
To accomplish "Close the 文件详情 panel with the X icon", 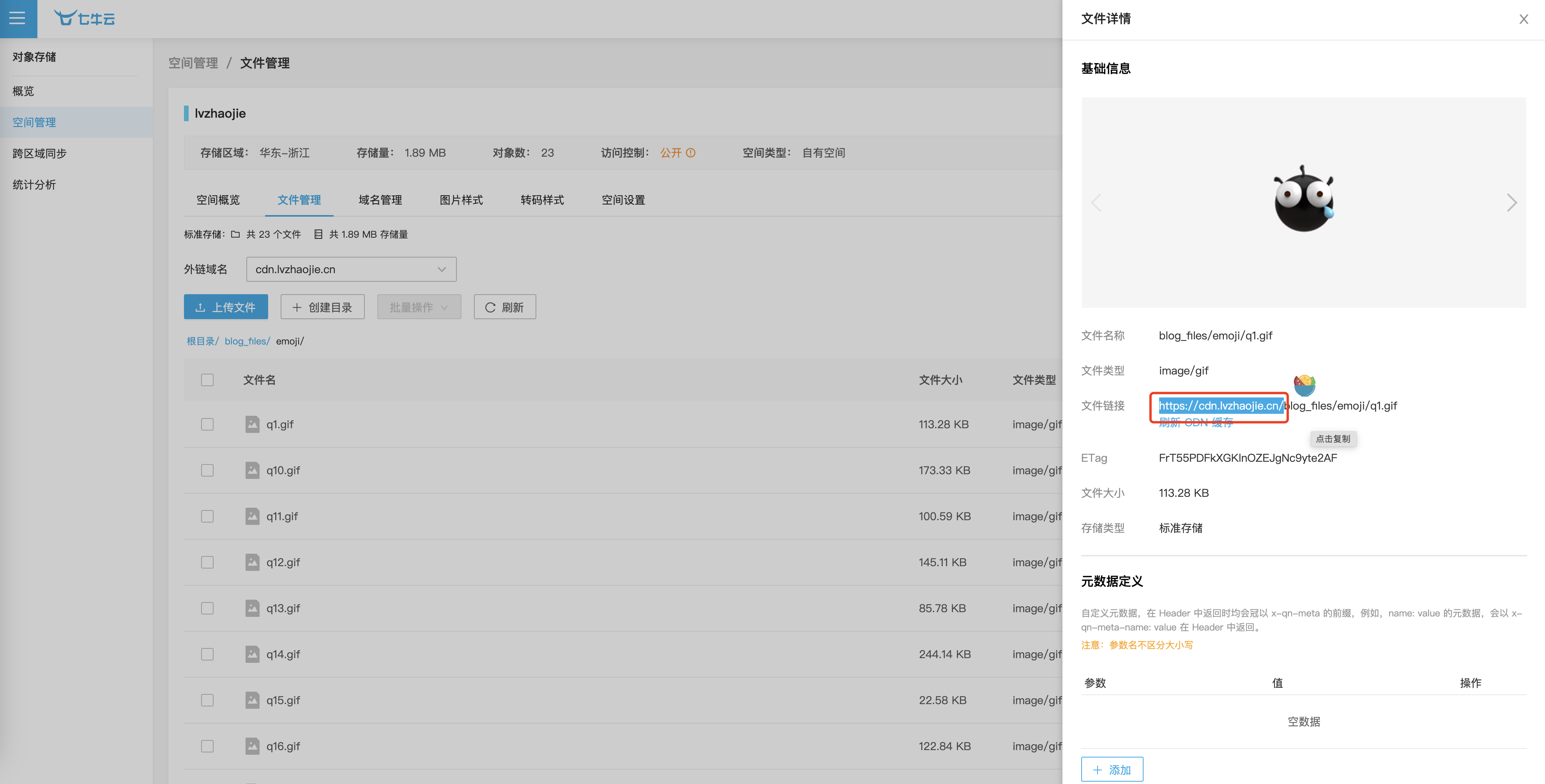I will point(1524,19).
